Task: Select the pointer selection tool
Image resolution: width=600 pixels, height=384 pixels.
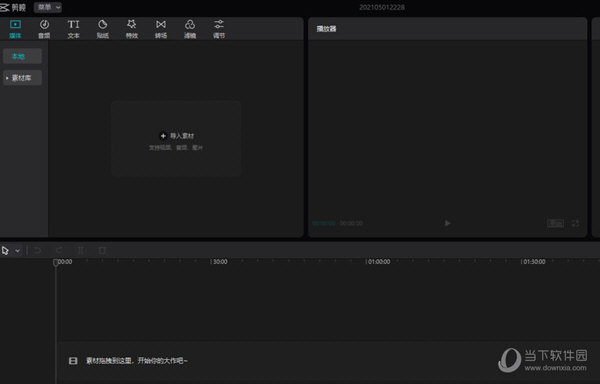Action: 5,251
